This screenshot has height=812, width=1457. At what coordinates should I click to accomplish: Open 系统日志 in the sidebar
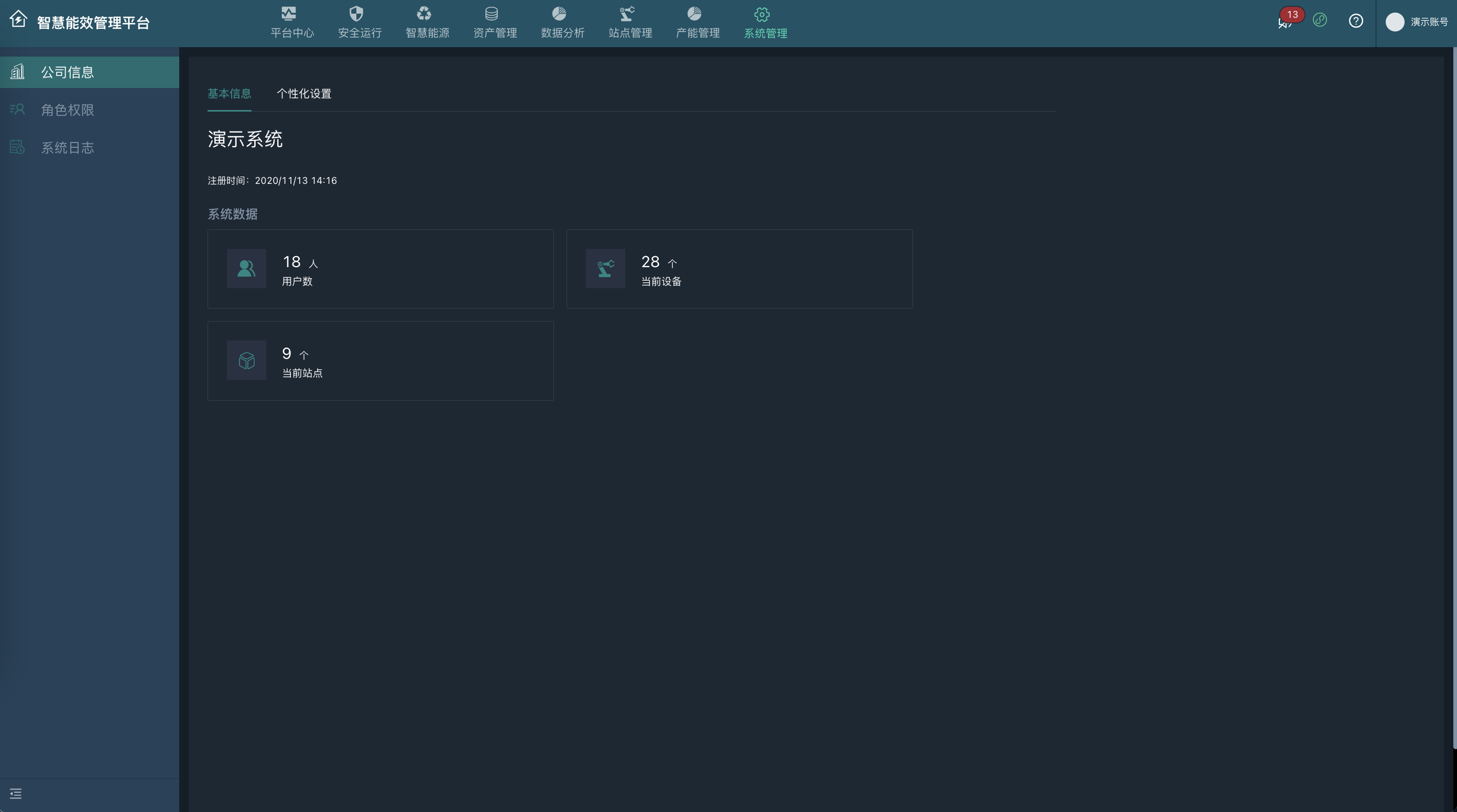tap(67, 148)
